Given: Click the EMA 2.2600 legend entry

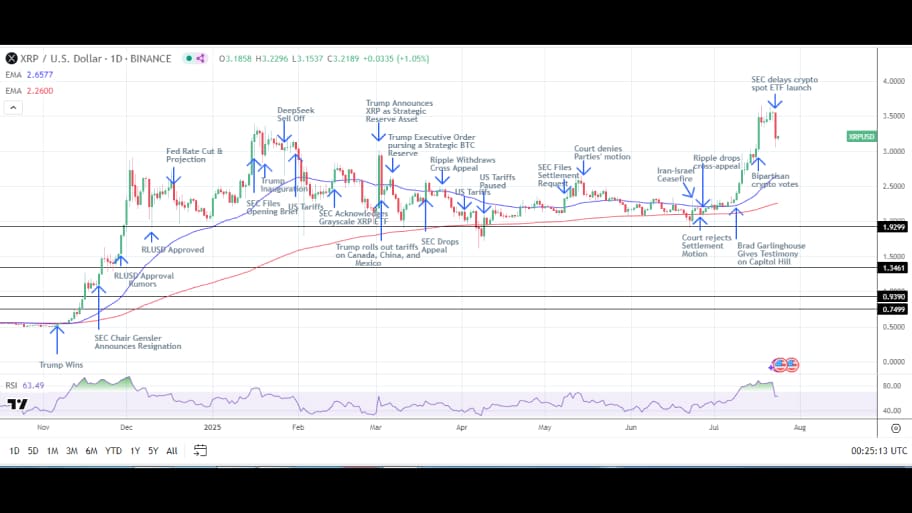Looking at the screenshot, I should pos(29,91).
